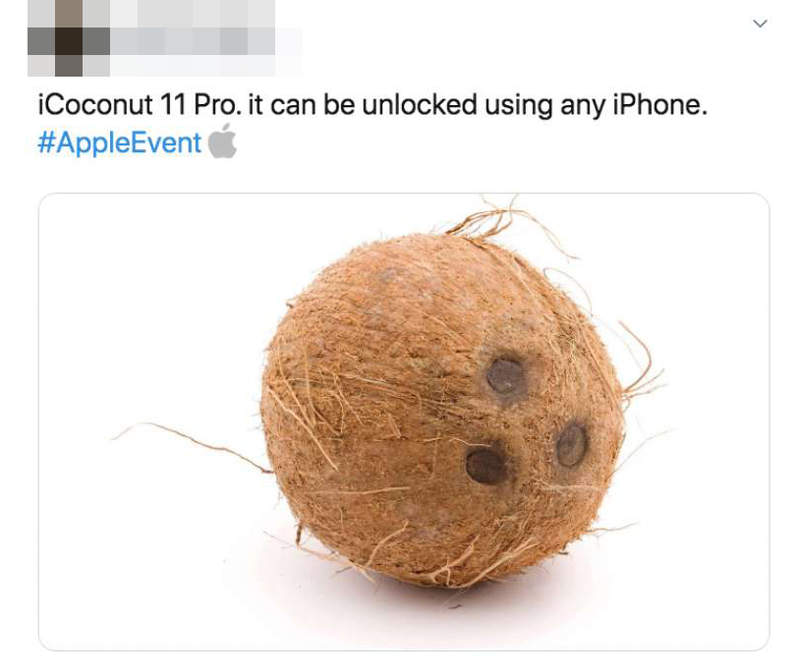Click the long fiber strand left of coconut

(191, 445)
